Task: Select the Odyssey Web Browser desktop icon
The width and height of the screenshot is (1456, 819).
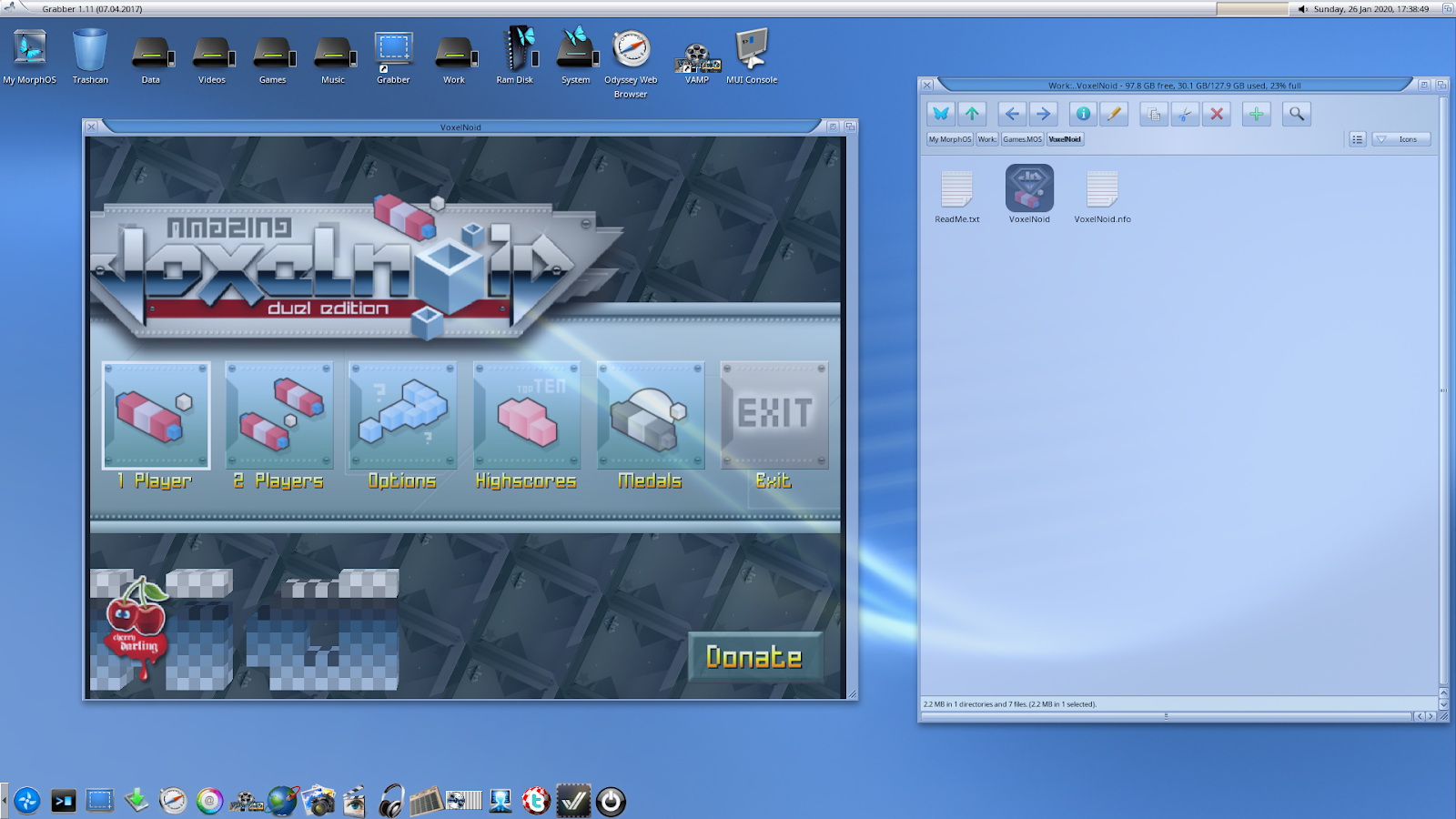Action: click(631, 64)
